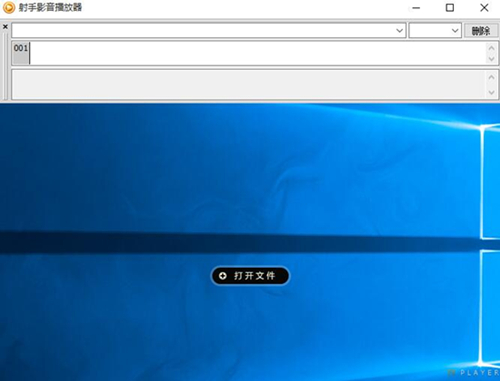
Task: Close the 射手影音播放器 window
Action: 484,8
